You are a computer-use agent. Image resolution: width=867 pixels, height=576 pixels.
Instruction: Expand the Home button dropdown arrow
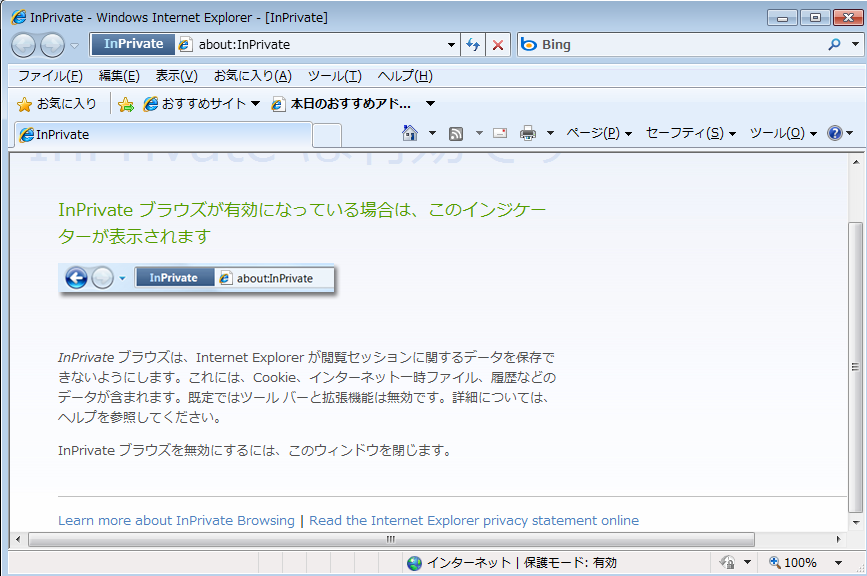click(432, 133)
